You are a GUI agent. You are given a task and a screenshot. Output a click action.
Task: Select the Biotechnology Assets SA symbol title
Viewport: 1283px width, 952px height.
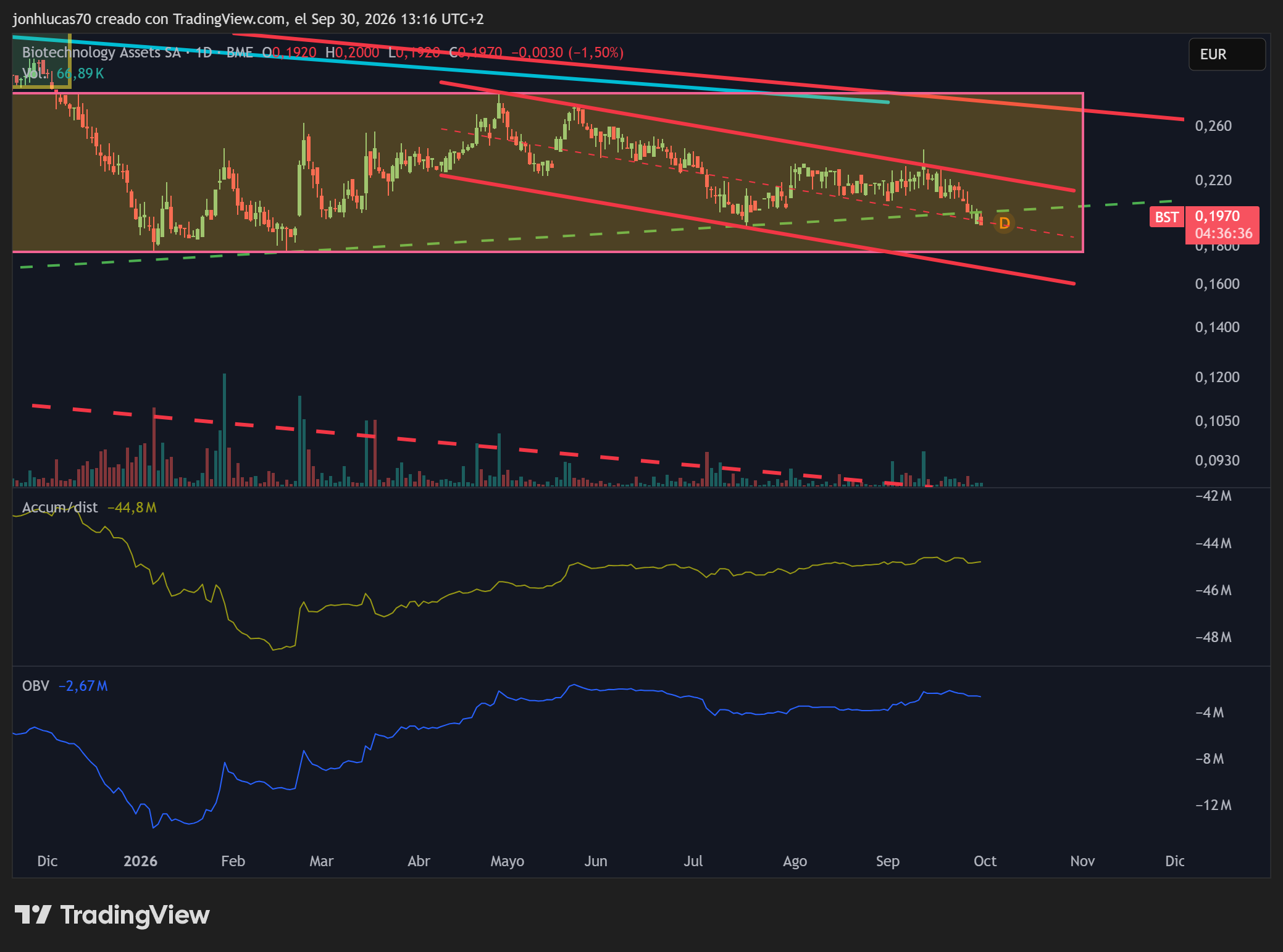pyautogui.click(x=101, y=52)
